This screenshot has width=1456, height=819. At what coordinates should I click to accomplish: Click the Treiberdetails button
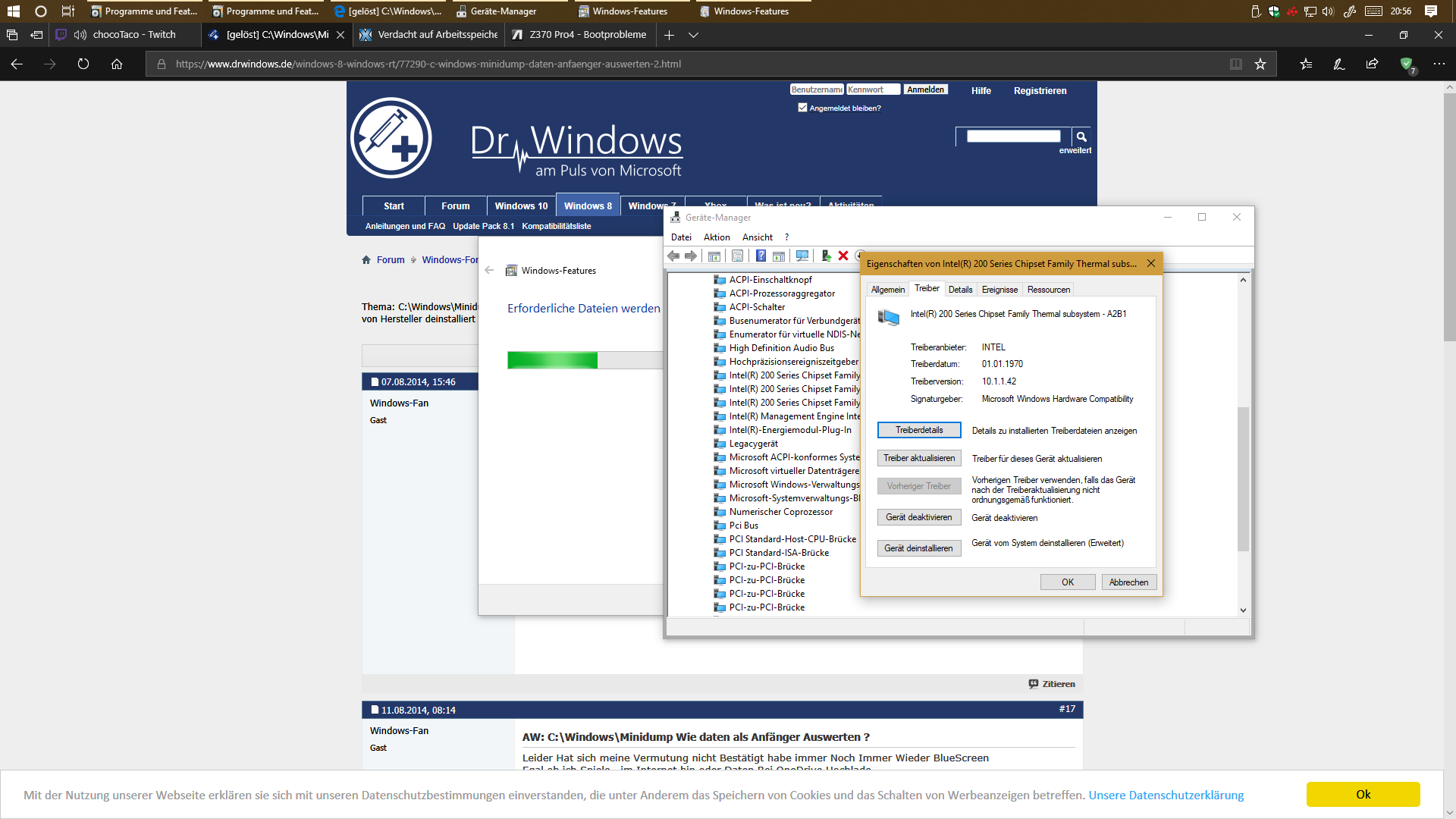point(919,430)
